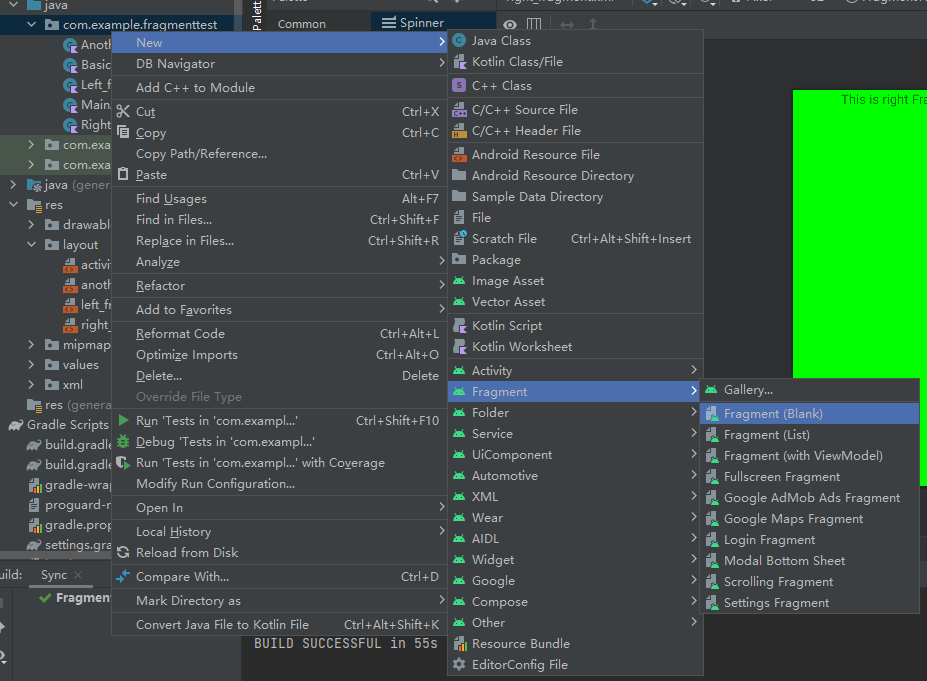
Task: Click the green right fragment preview
Action: pyautogui.click(x=860, y=288)
